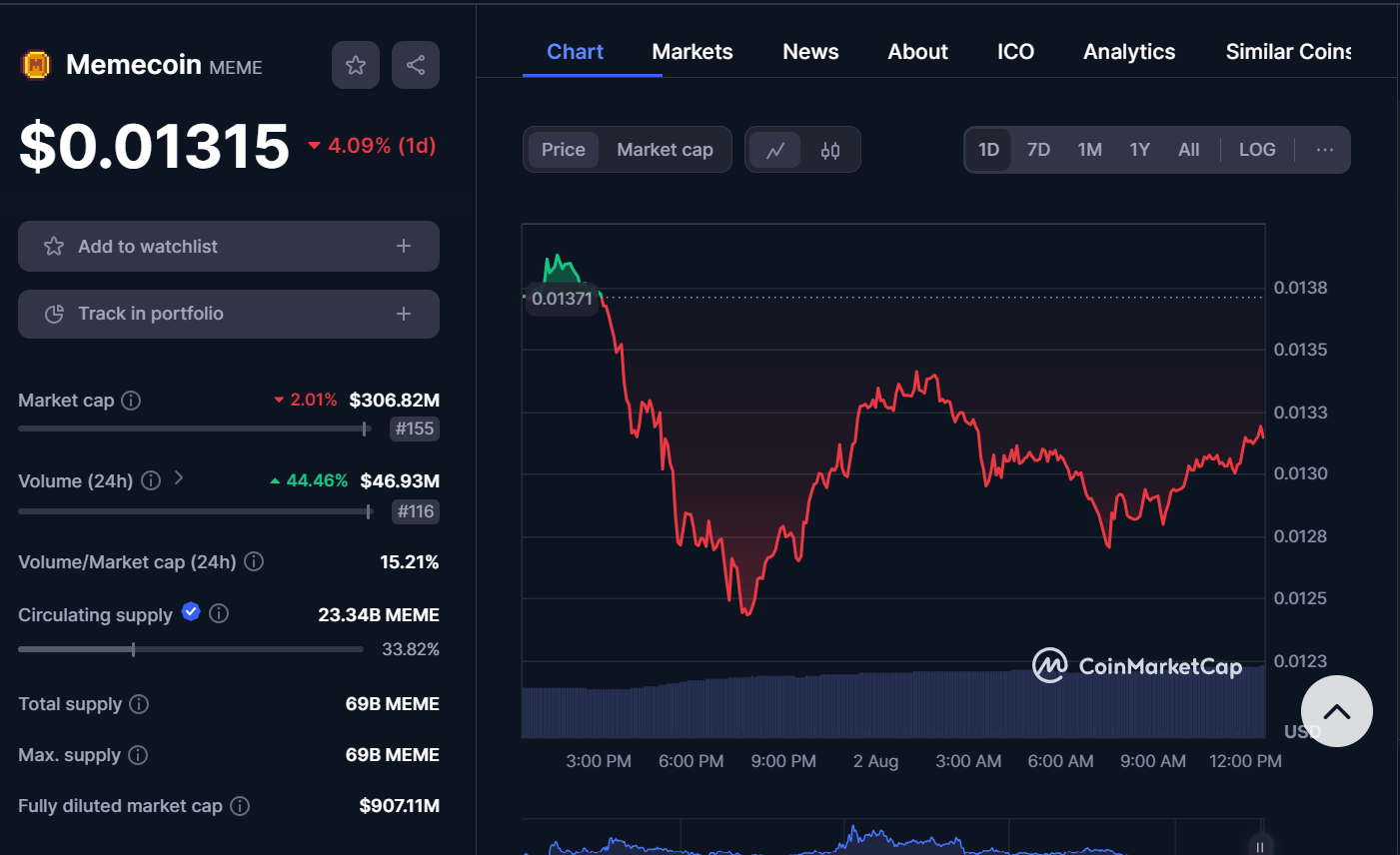Click the share icon next to Memecoin

click(415, 64)
